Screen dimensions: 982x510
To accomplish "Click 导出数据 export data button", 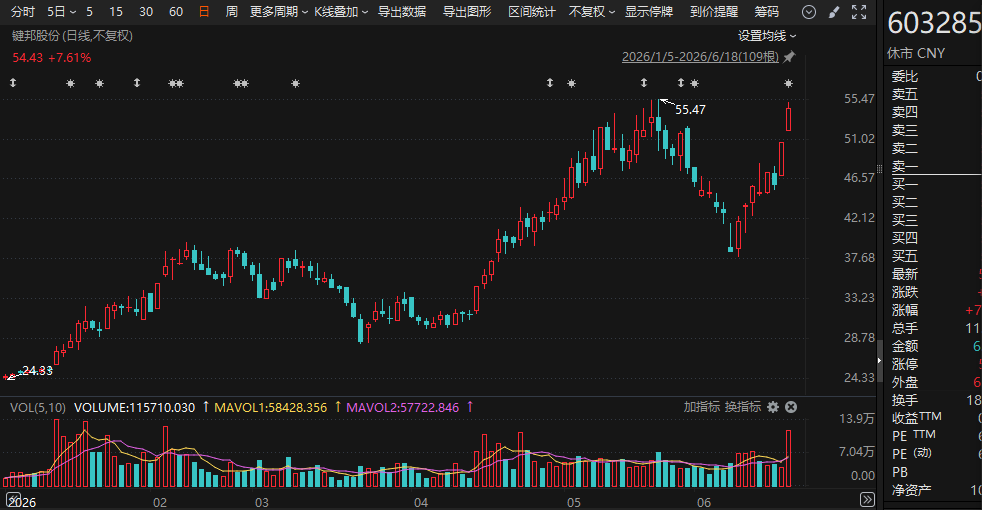I will [x=402, y=12].
